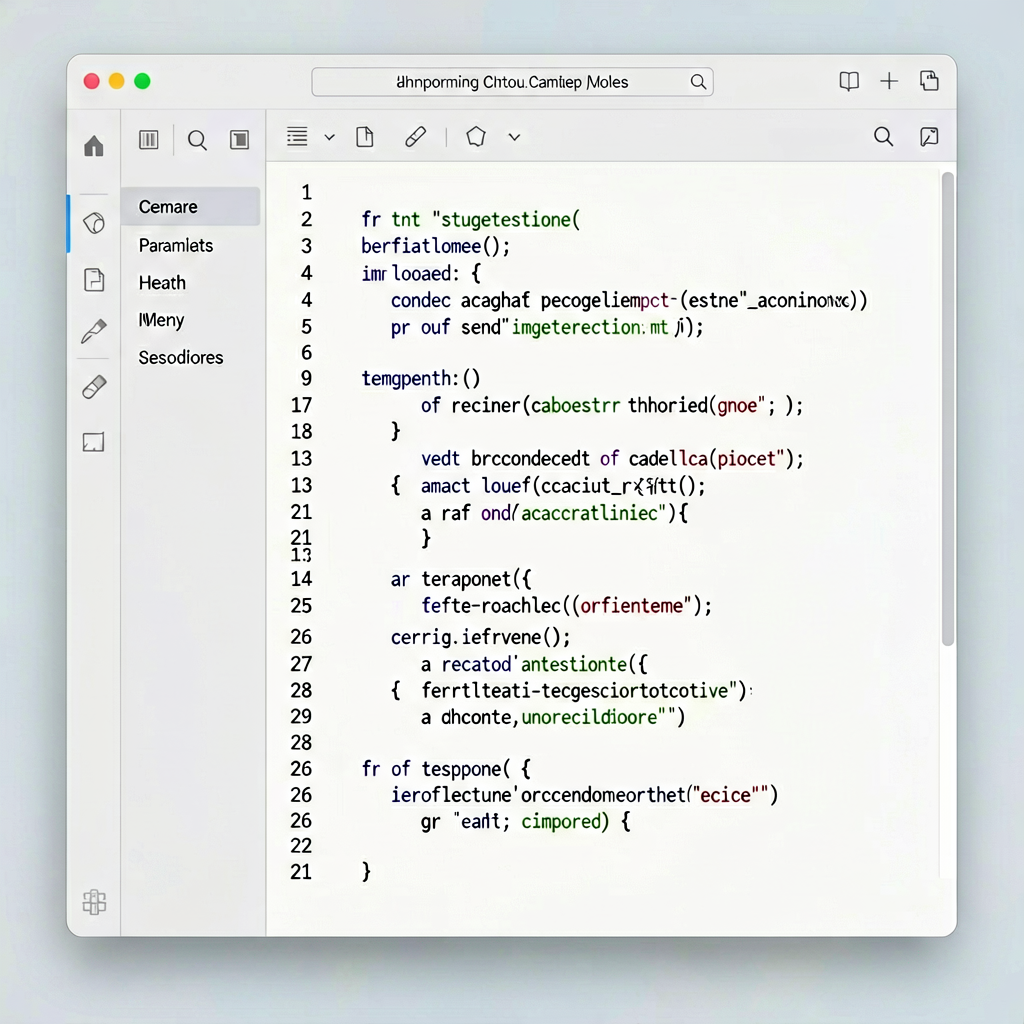Click the vertical scrollbar thumb in editor
Viewport: 1024px width, 1024px height.
pos(948,409)
